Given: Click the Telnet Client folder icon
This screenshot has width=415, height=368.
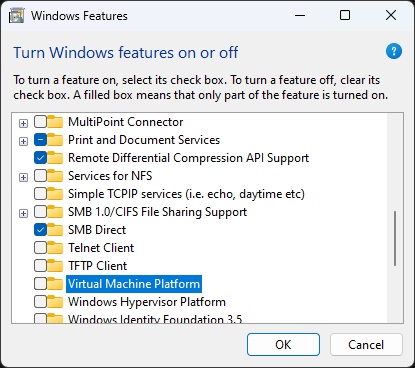Looking at the screenshot, I should (x=55, y=248).
